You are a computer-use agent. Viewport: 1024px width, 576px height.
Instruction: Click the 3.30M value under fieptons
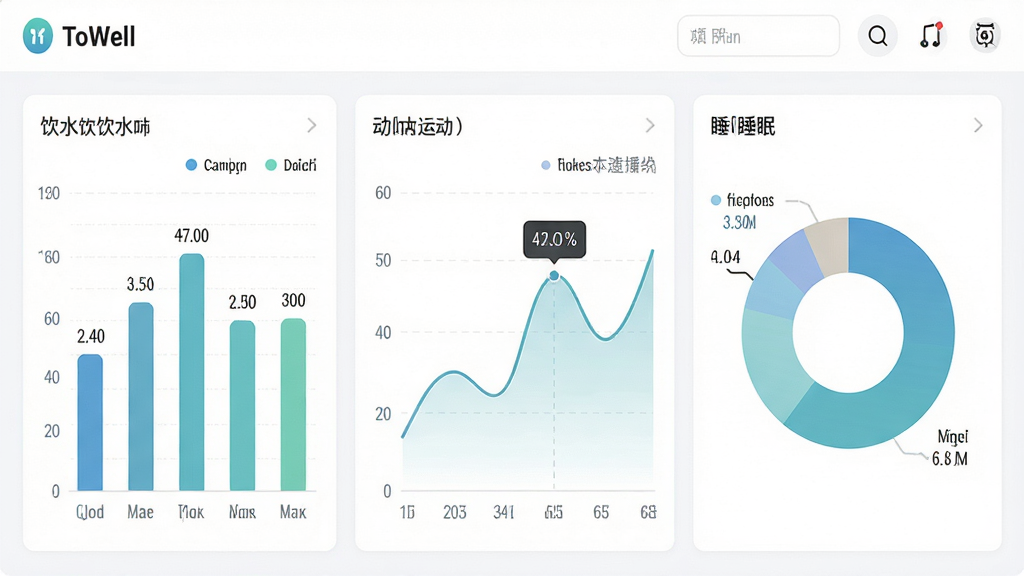739,223
